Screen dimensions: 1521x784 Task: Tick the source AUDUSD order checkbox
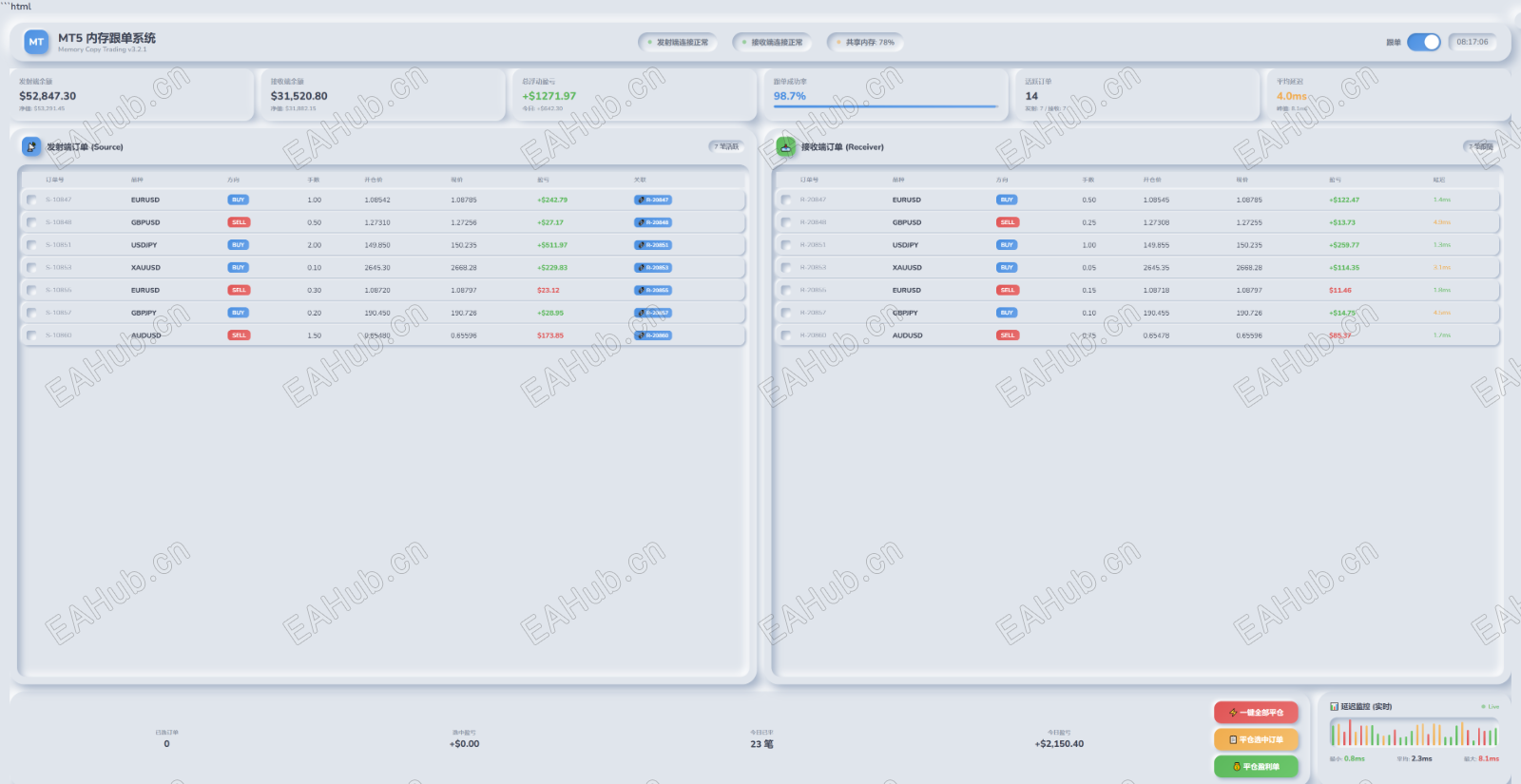coord(31,335)
